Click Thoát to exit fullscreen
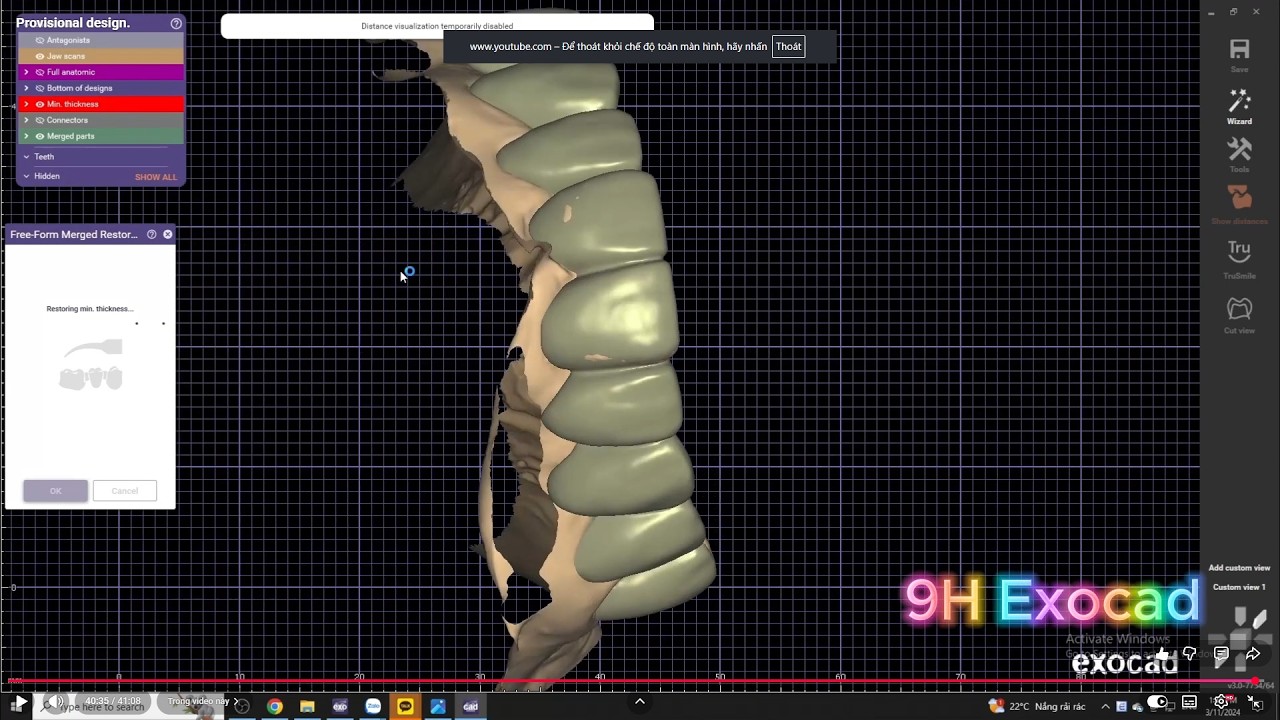1280x720 pixels. pyautogui.click(x=788, y=47)
